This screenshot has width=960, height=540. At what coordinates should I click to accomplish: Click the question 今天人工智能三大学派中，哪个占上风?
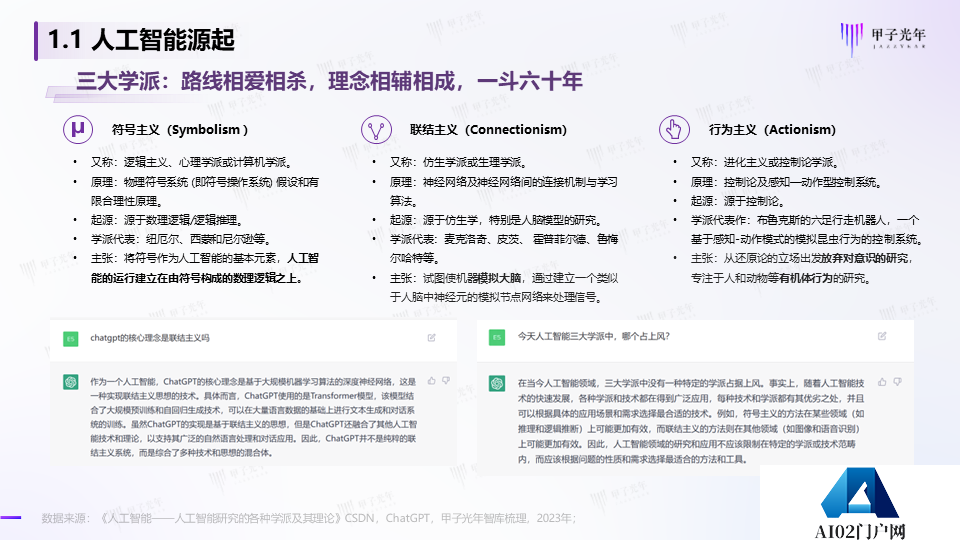click(x=594, y=336)
